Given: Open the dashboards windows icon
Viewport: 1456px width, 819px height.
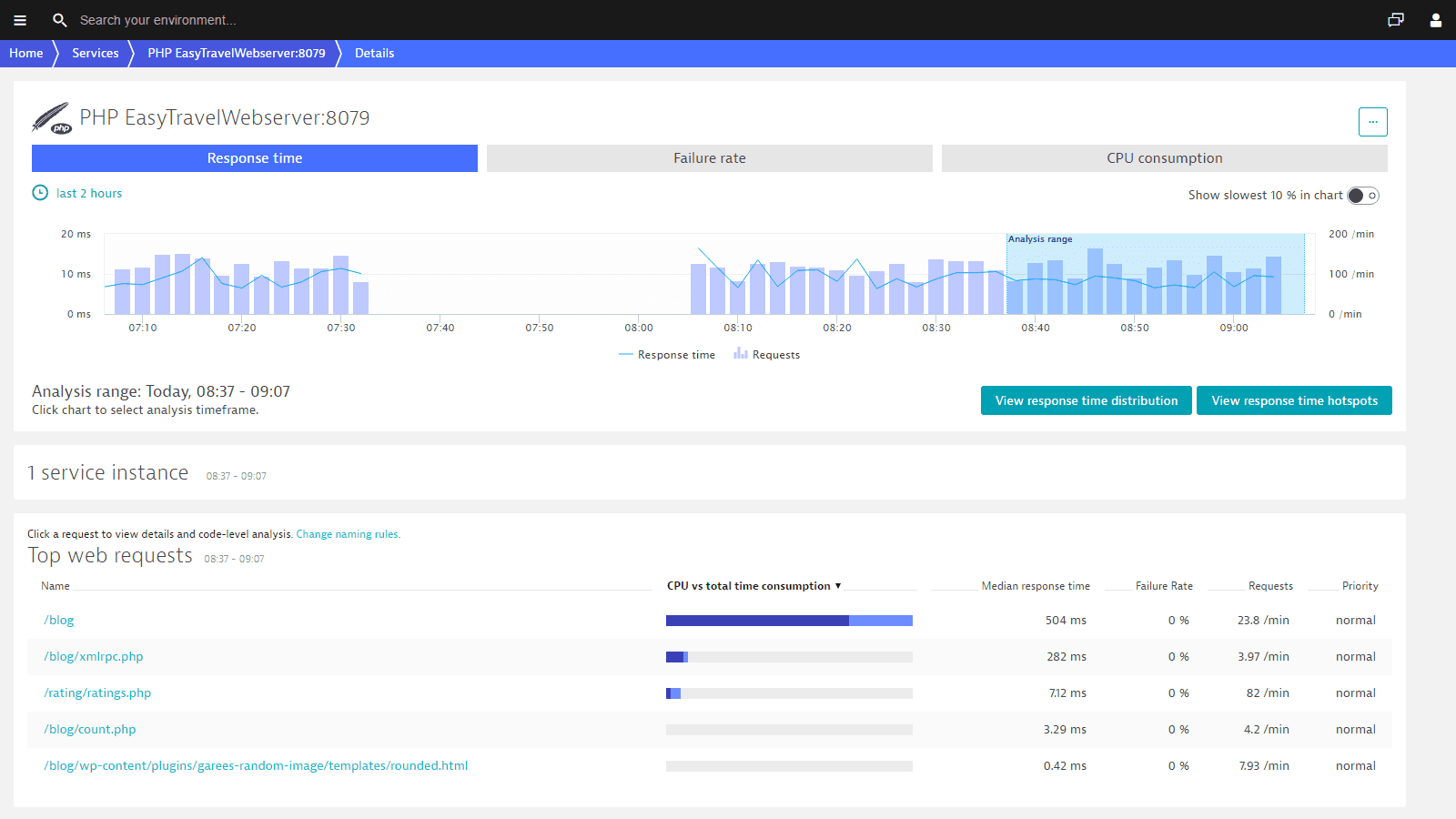Looking at the screenshot, I should pos(1396,20).
